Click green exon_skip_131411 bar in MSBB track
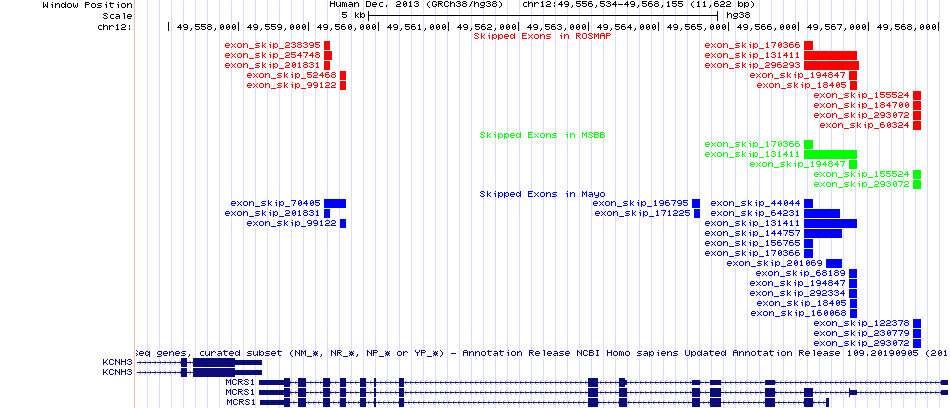The width and height of the screenshot is (950, 408). click(x=831, y=154)
